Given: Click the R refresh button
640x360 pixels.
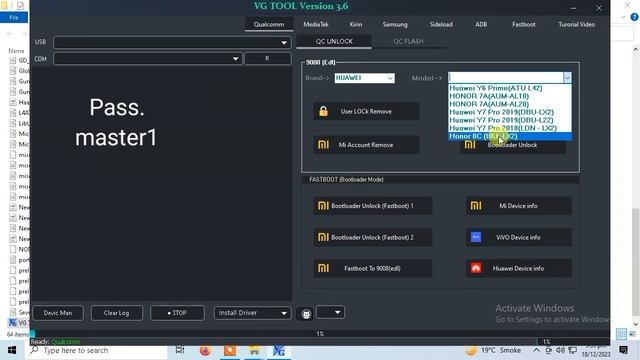Looking at the screenshot, I should click(x=267, y=59).
